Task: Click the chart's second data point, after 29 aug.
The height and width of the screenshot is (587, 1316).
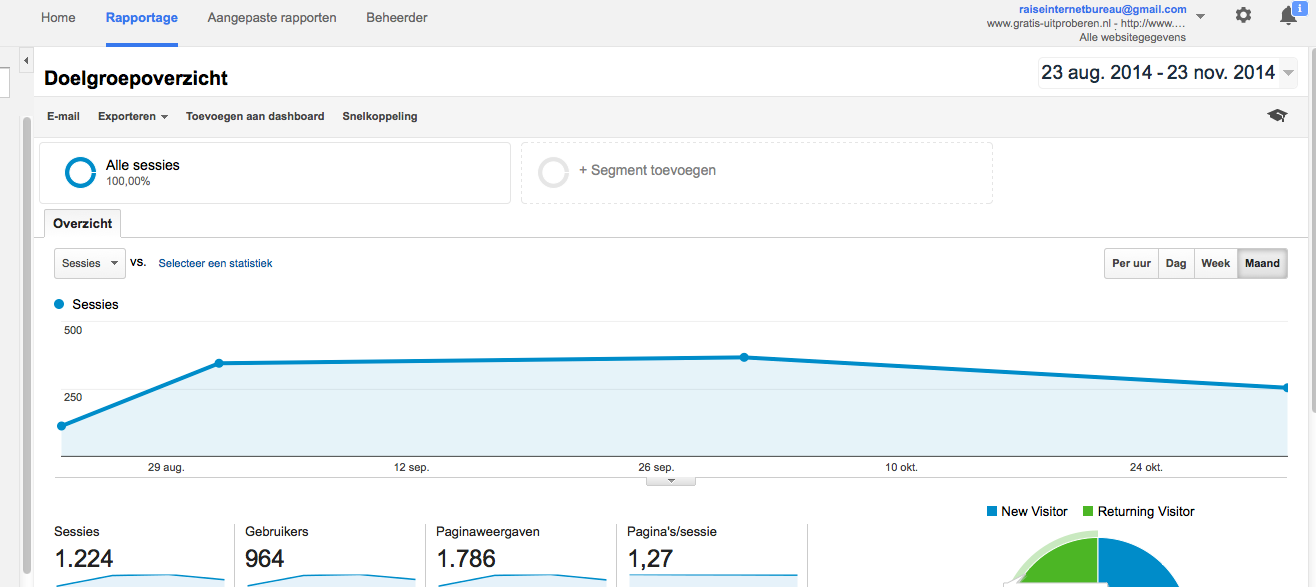Action: [x=219, y=363]
